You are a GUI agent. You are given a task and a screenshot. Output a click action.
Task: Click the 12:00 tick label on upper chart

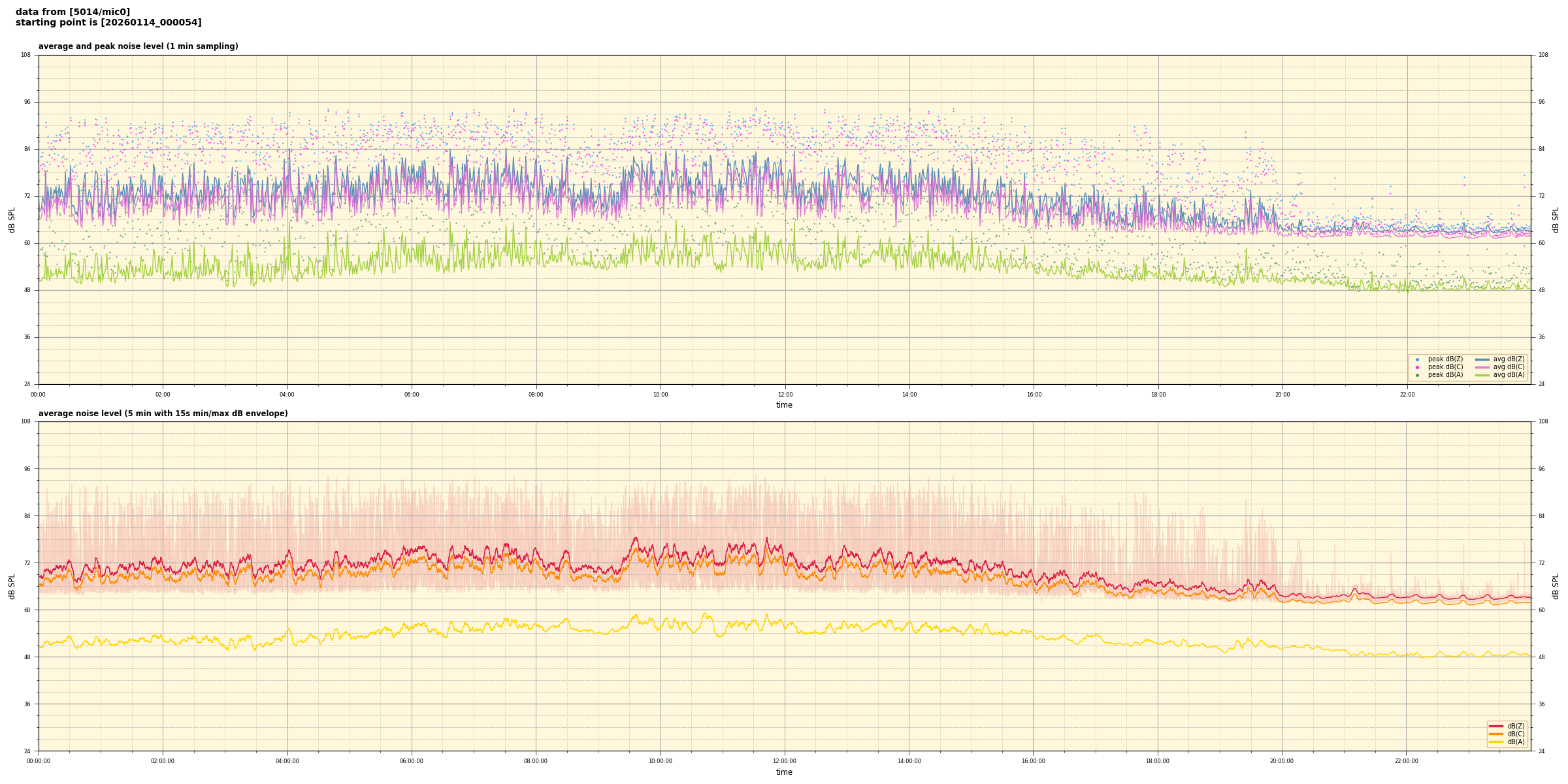pos(785,395)
